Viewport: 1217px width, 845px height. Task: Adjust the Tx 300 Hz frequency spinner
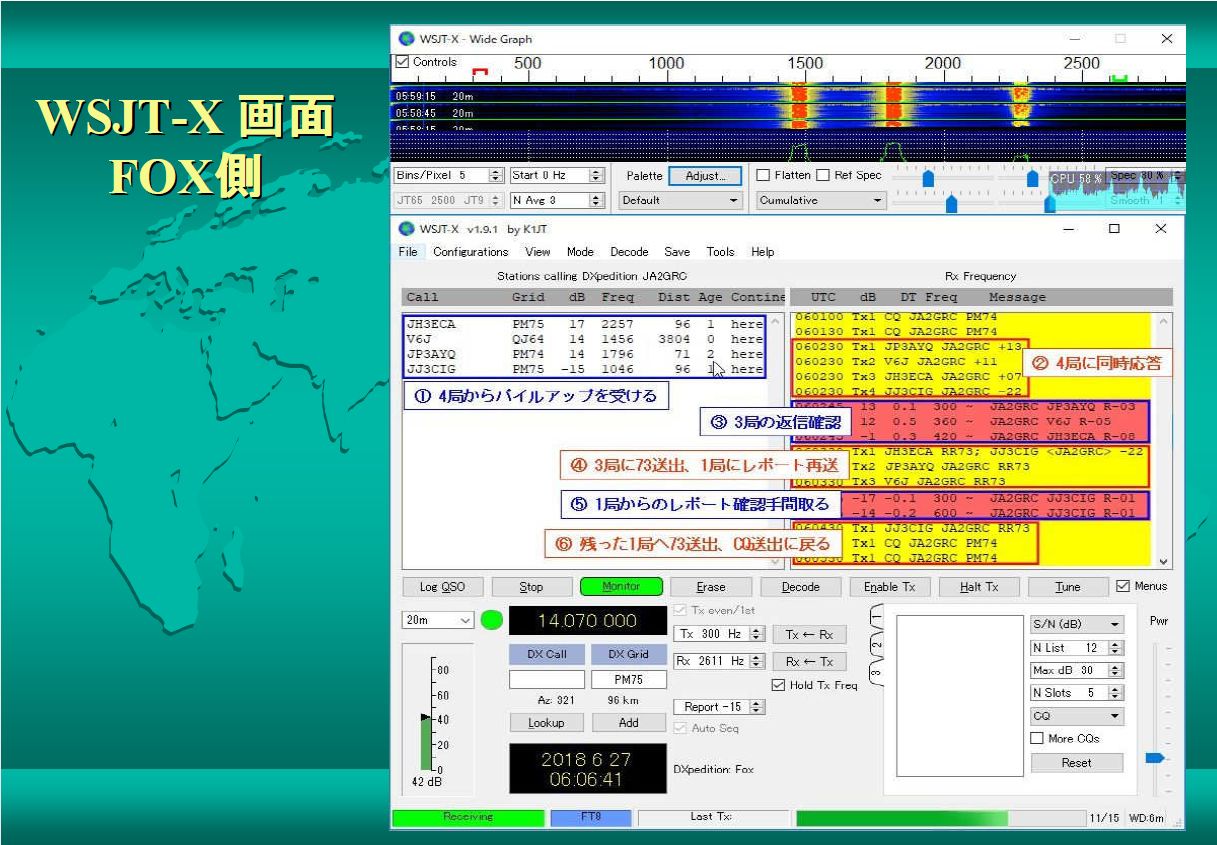tap(759, 634)
